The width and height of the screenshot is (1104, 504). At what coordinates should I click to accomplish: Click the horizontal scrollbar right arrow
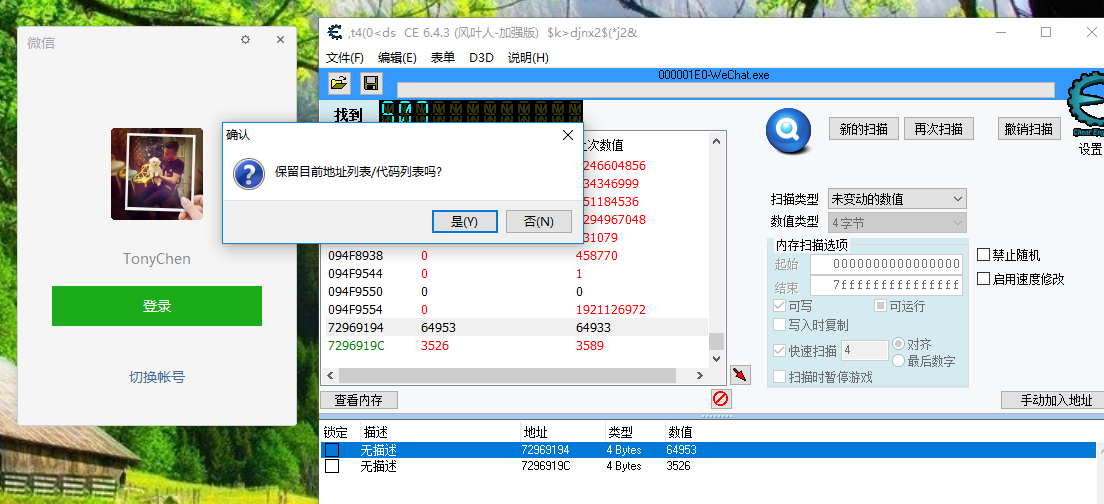[699, 375]
